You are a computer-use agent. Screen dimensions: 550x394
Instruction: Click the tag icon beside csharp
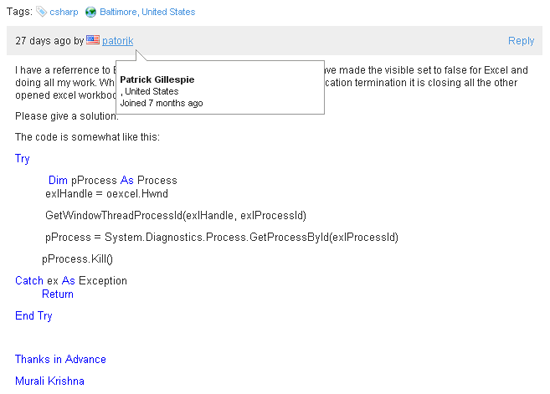point(41,12)
